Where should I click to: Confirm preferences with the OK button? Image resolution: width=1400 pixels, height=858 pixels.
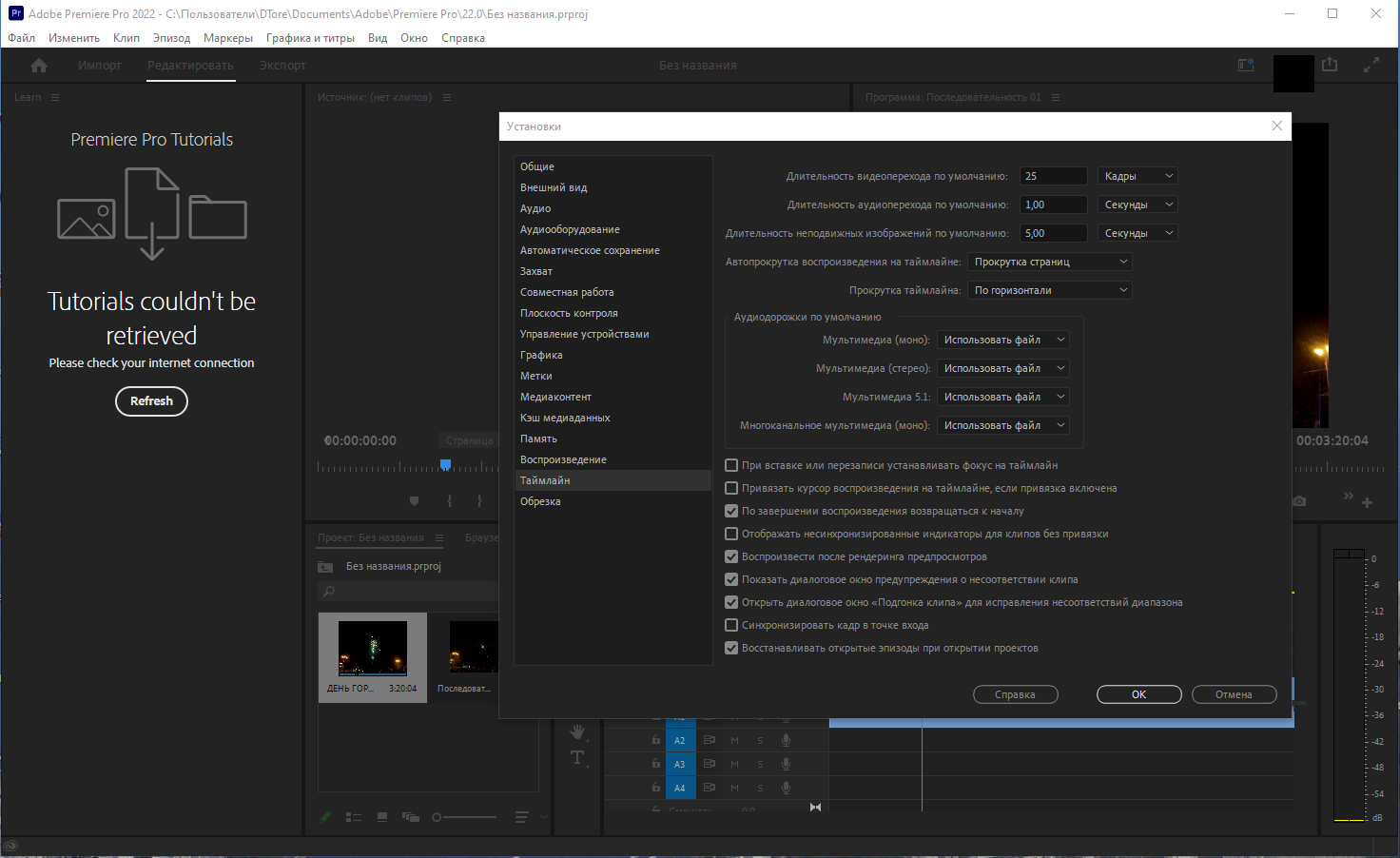[x=1138, y=694]
